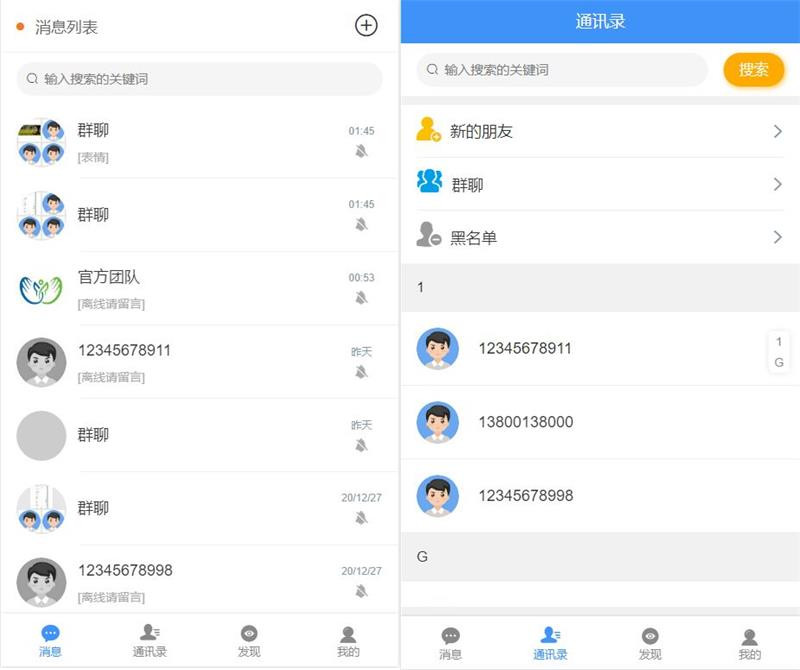Viewport: 800px width, 670px height.
Task: Click 消息列表 header title
Action: pyautogui.click(x=66, y=27)
